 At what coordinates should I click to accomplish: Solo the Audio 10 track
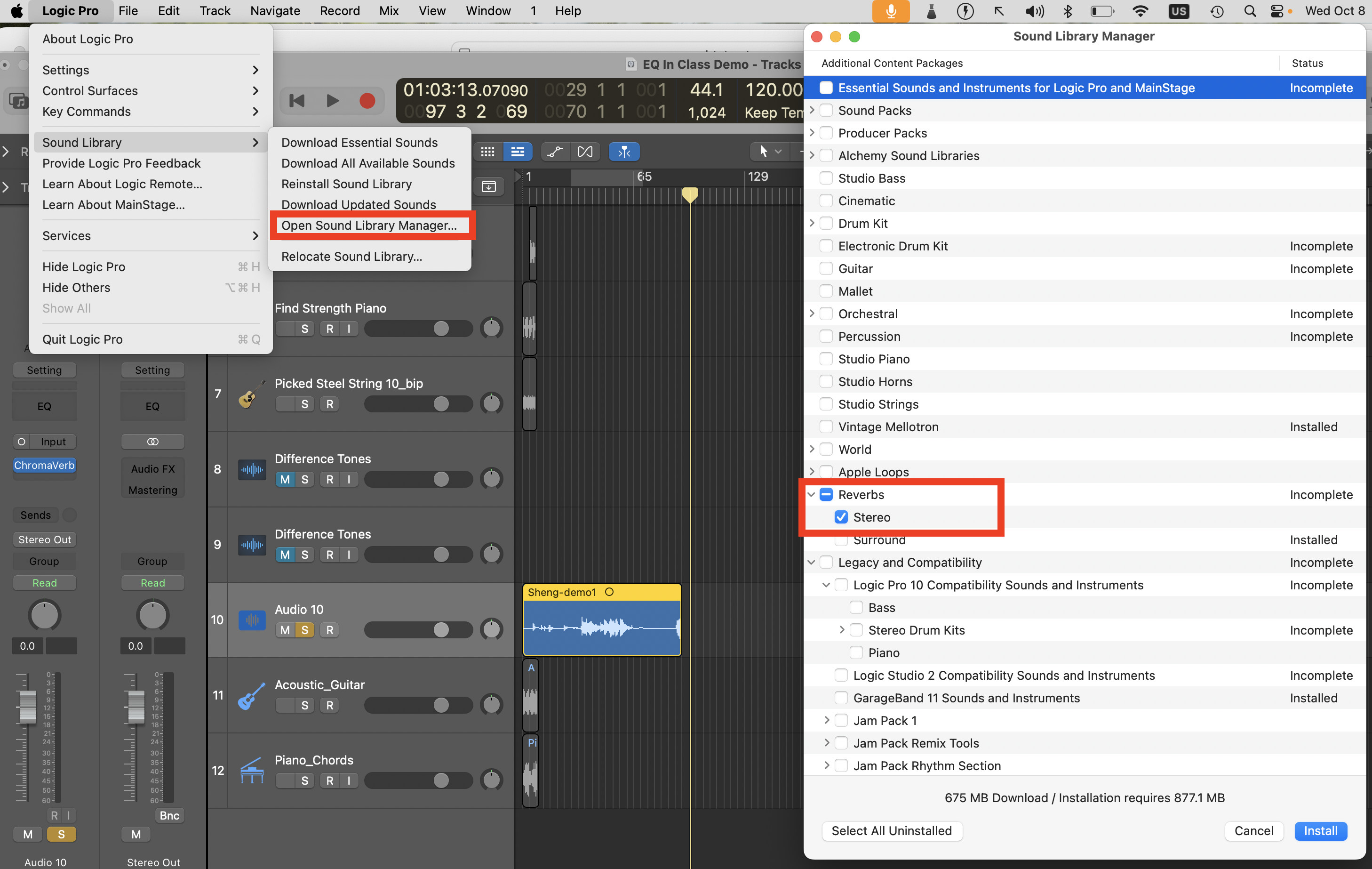(x=305, y=630)
